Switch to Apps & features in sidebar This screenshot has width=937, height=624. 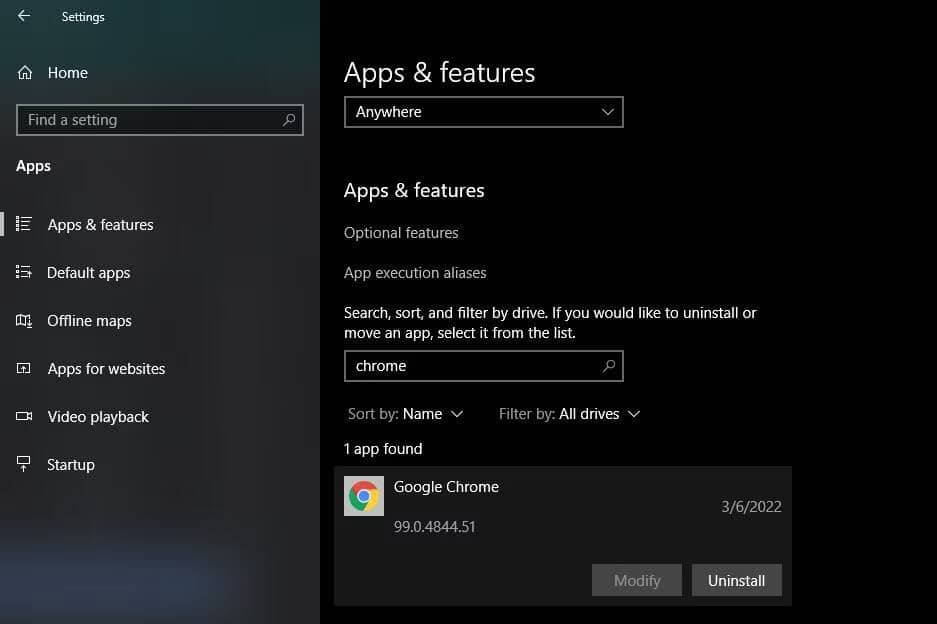coord(100,224)
